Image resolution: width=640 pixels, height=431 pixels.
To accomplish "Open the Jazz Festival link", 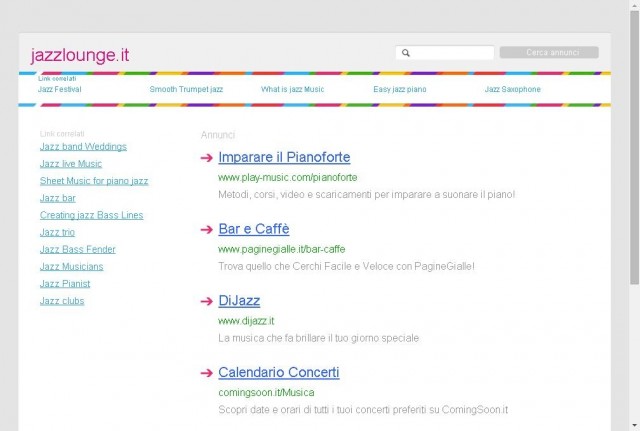I will (x=60, y=89).
